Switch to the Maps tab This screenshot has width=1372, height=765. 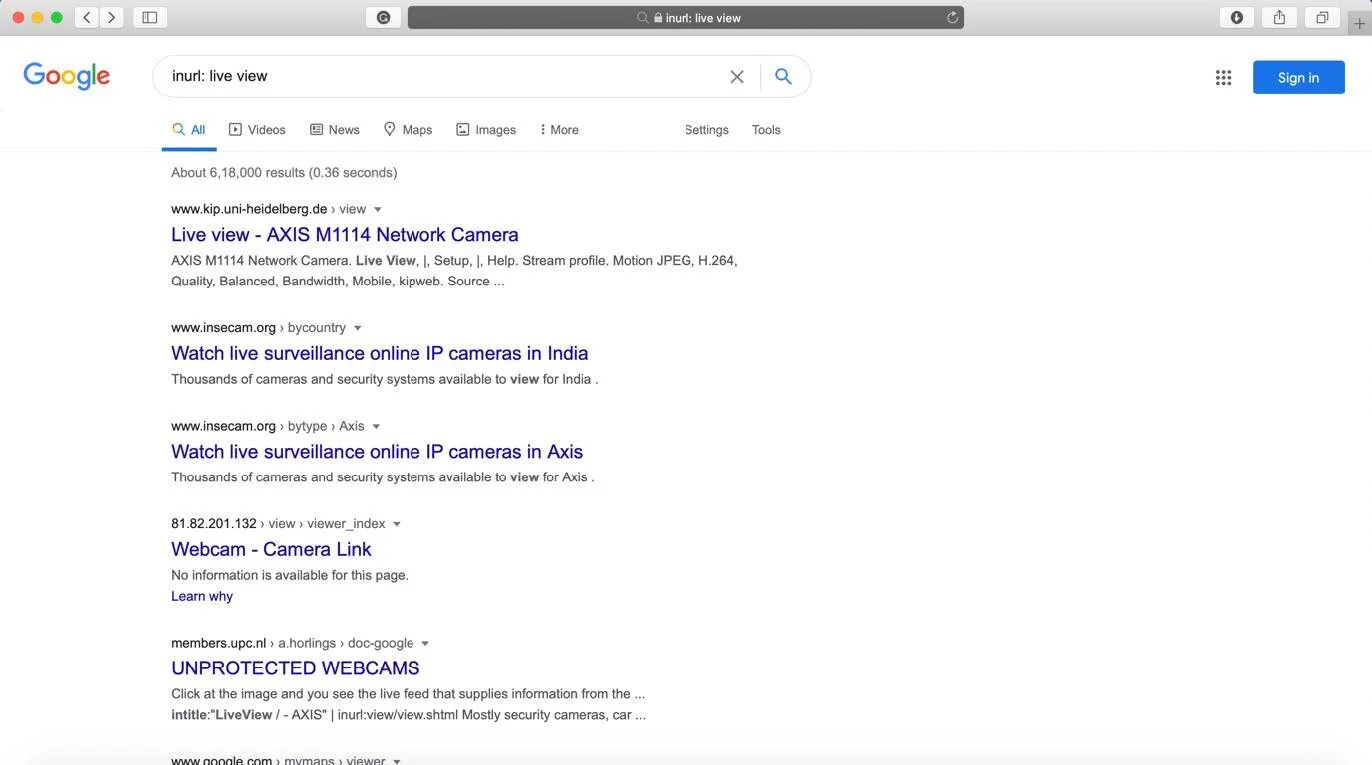point(408,130)
